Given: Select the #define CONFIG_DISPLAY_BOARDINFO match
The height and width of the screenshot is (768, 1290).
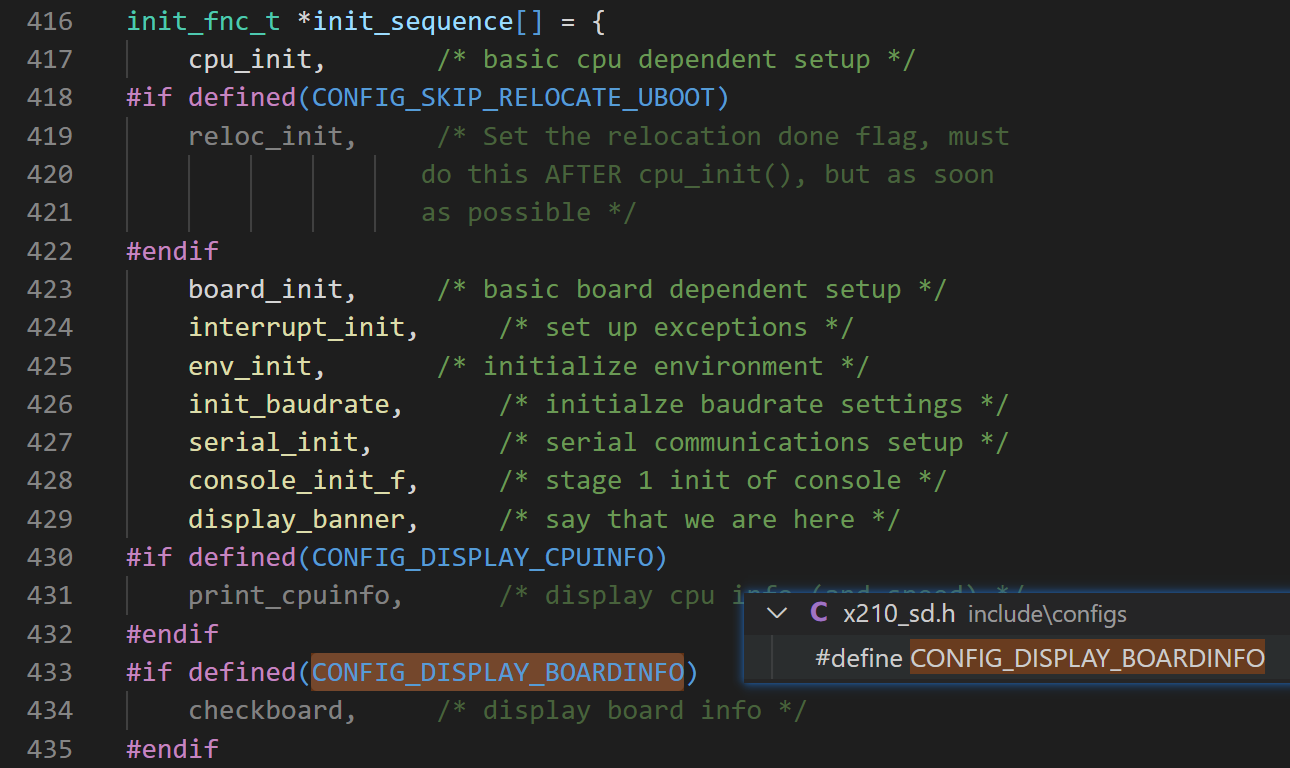Looking at the screenshot, I should click(1040, 658).
